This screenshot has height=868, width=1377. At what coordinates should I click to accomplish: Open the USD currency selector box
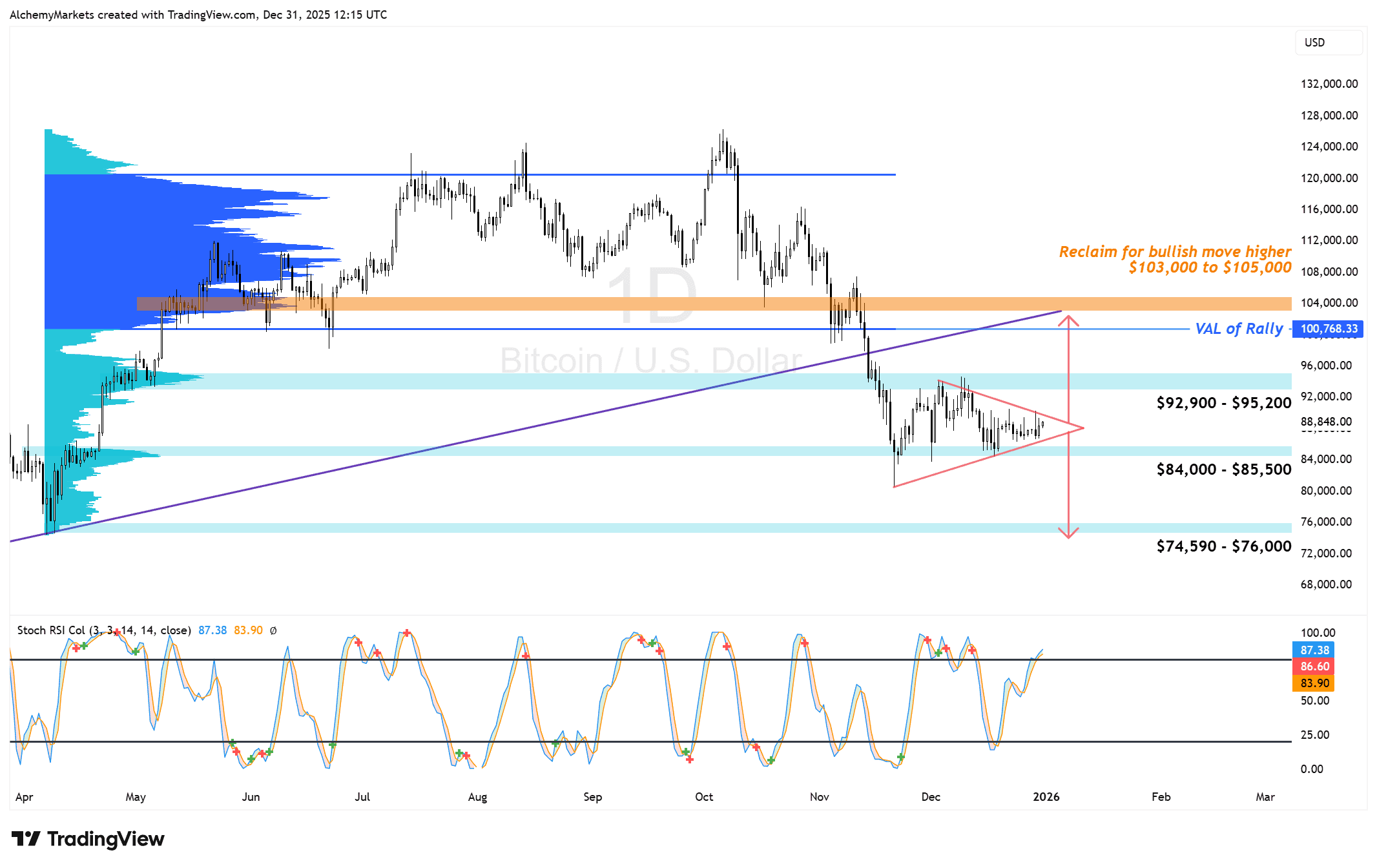[1328, 43]
